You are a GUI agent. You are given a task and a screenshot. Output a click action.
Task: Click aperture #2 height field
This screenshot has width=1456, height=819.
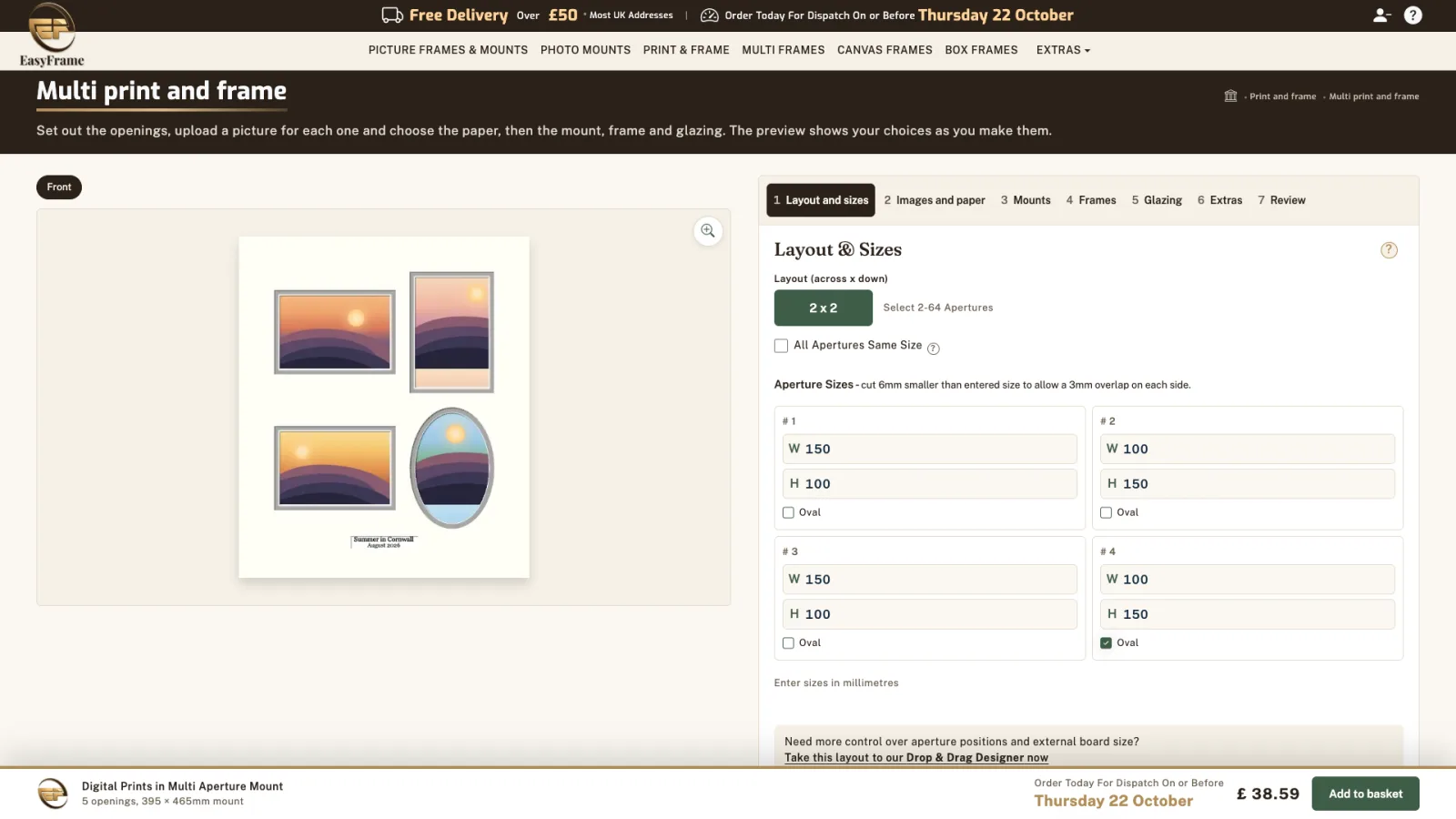click(x=1247, y=484)
